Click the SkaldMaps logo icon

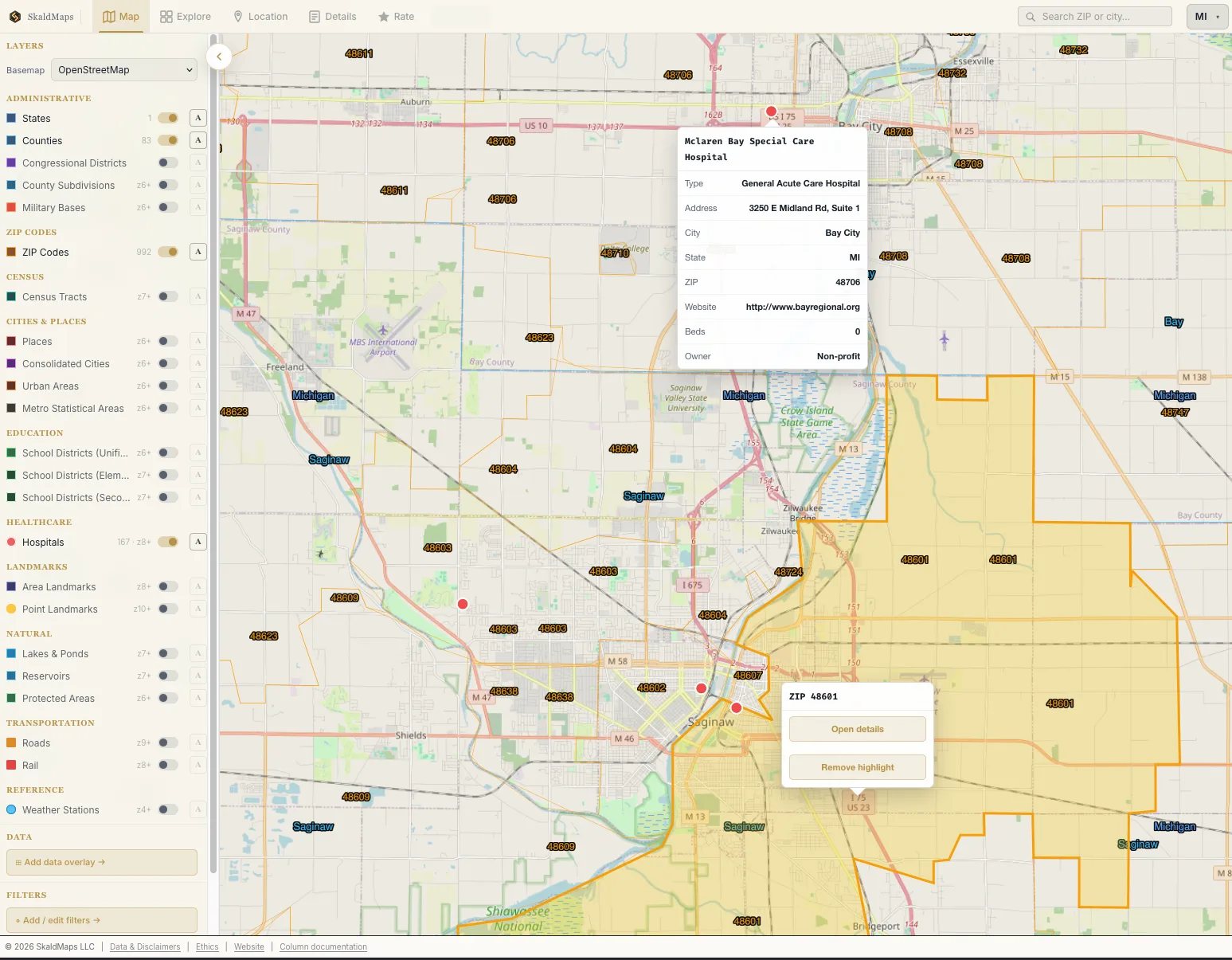click(15, 17)
